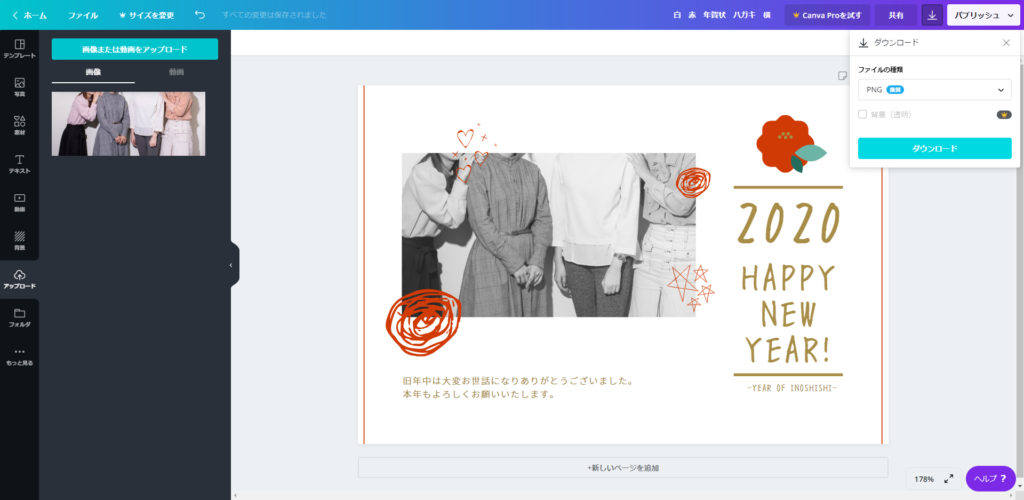Open the パブリッシュ (Publish) dropdown

coord(982,15)
